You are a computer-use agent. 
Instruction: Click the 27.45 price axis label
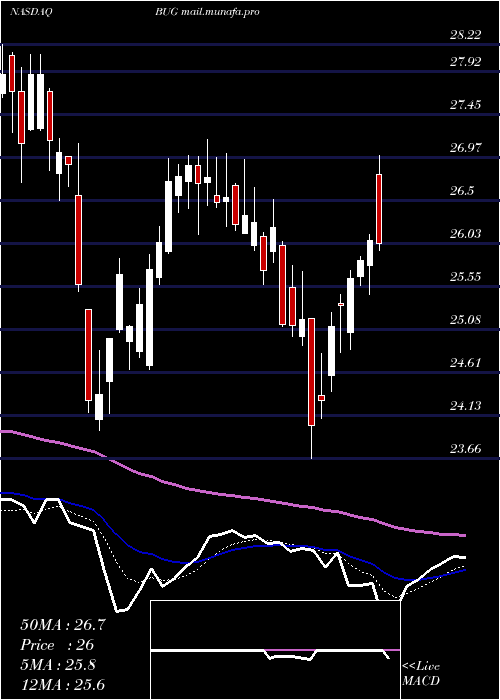click(465, 105)
